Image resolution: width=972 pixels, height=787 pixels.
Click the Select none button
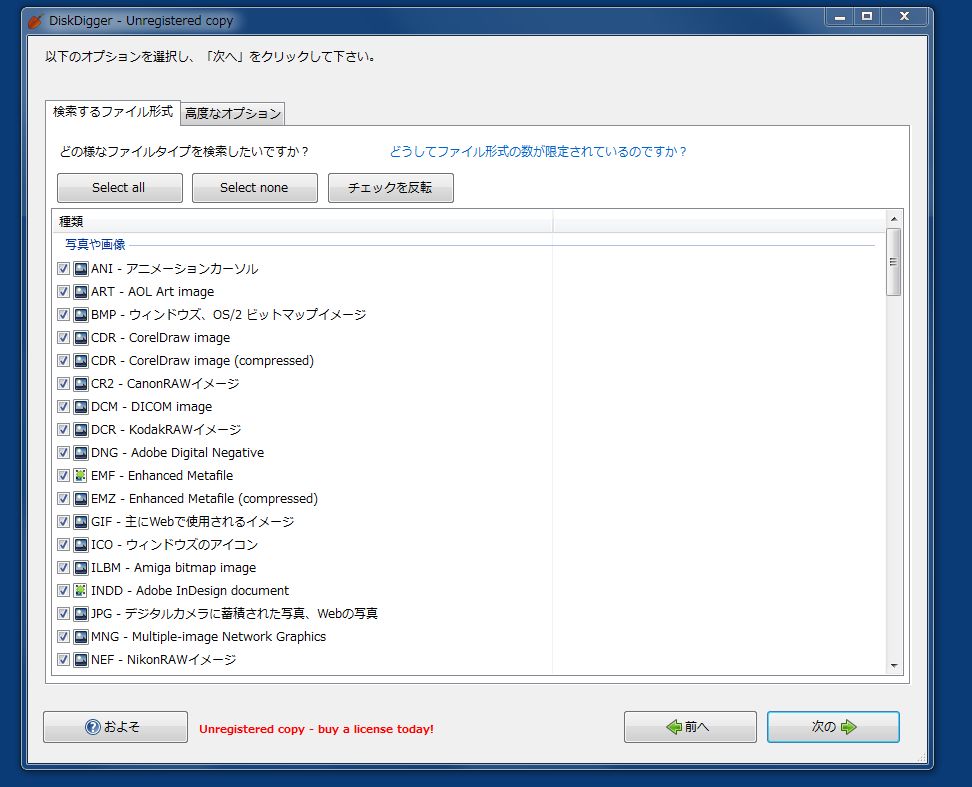tap(255, 188)
